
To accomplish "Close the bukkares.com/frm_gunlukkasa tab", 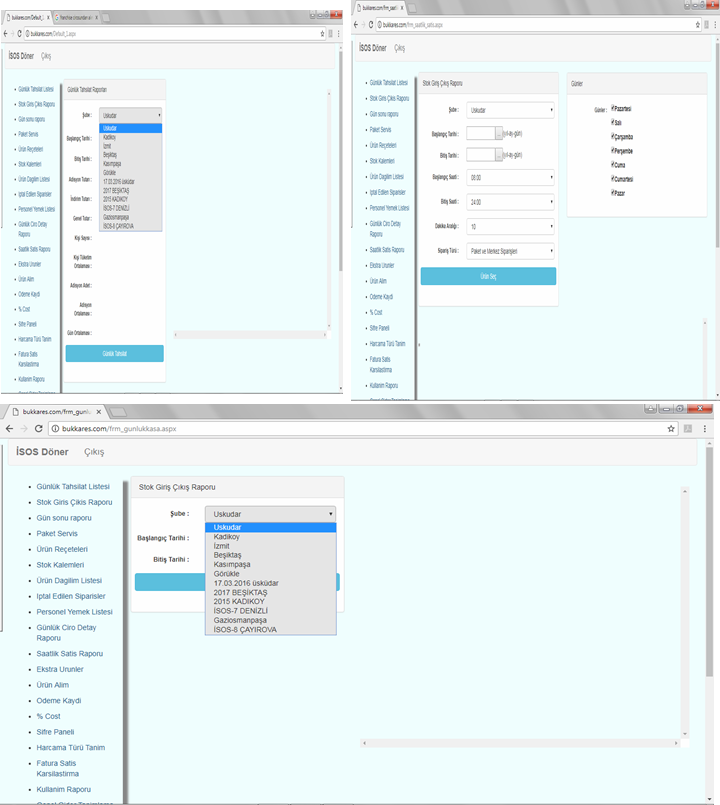I will [x=97, y=411].
